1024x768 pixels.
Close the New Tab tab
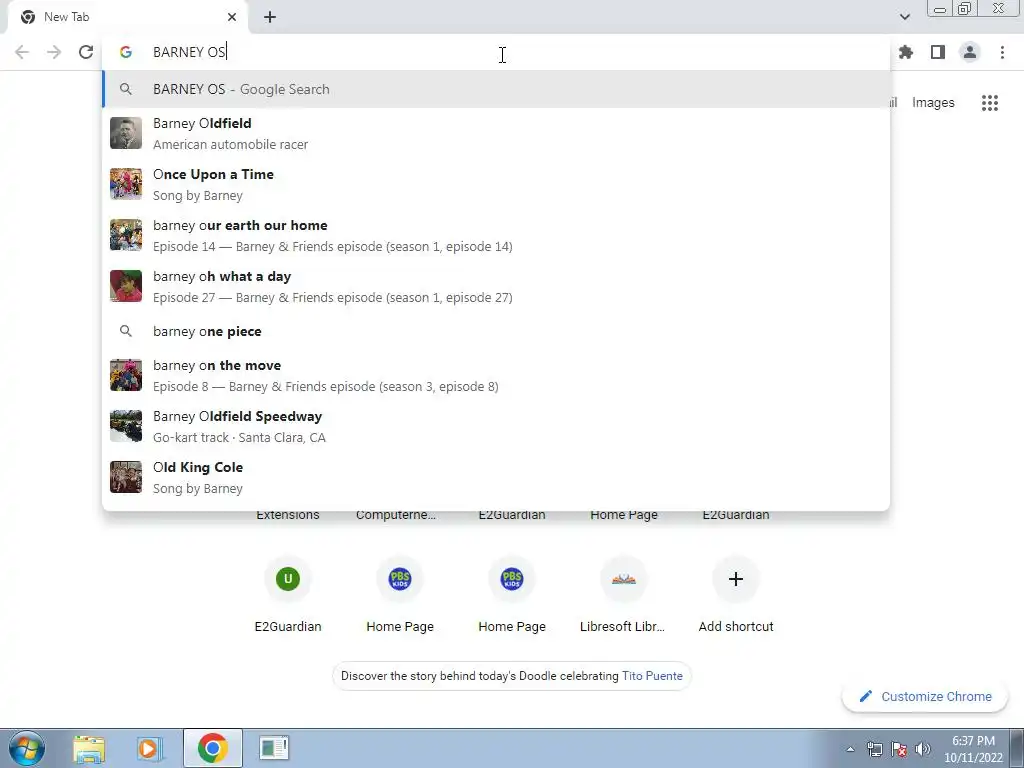coord(232,17)
